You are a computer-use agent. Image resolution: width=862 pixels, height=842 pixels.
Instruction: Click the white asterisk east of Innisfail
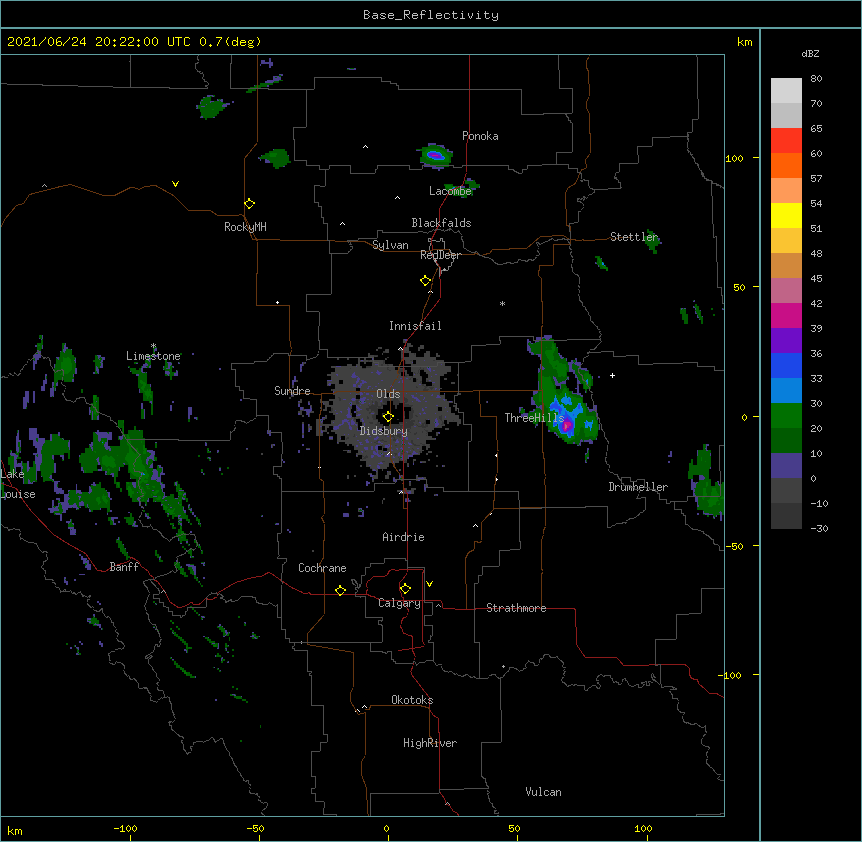click(502, 303)
